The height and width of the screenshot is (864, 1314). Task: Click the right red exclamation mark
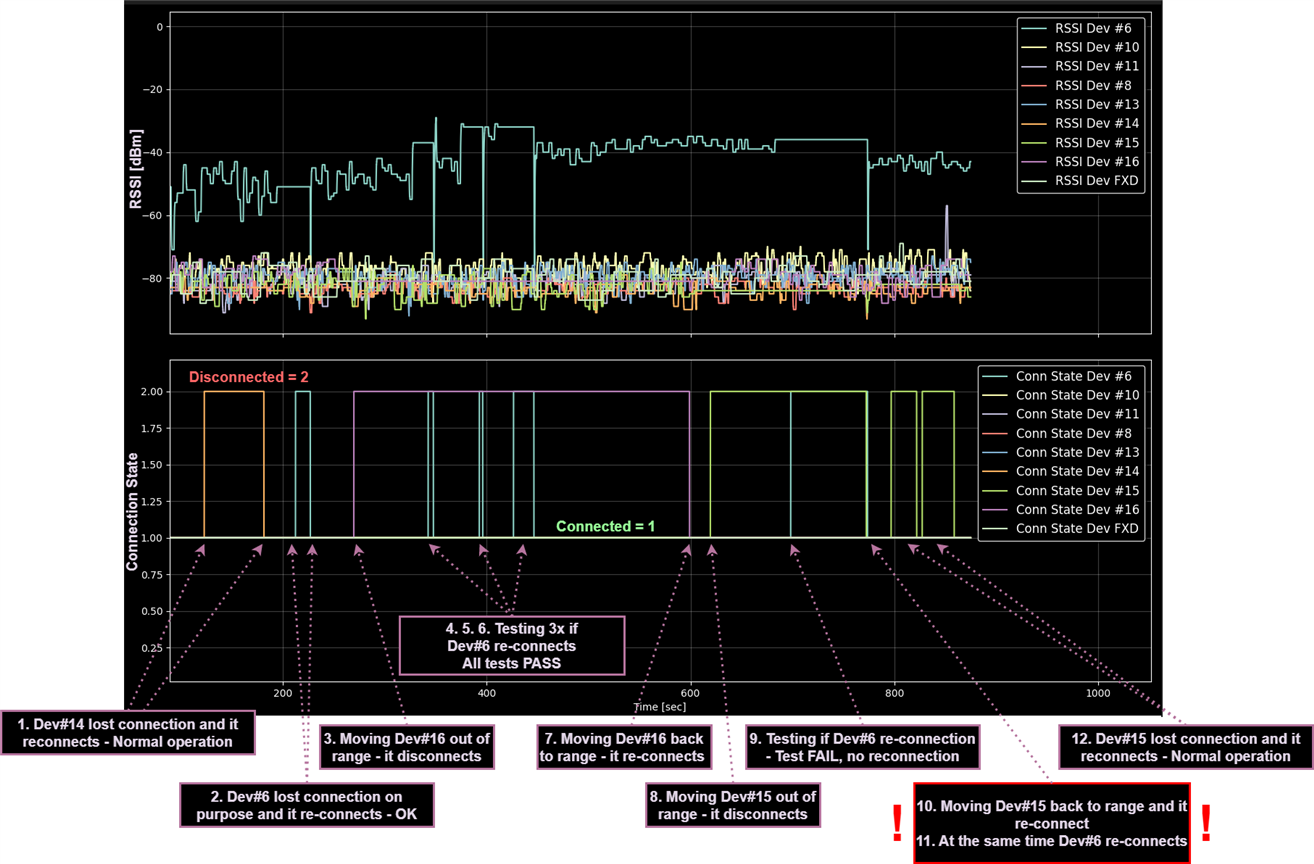pyautogui.click(x=1206, y=822)
